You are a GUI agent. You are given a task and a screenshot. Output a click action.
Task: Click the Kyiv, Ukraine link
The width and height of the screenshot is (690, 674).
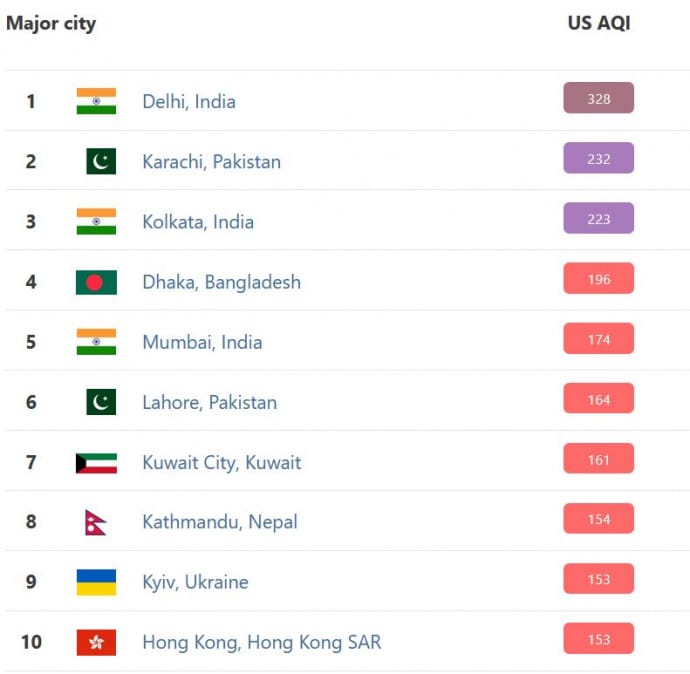tap(195, 582)
